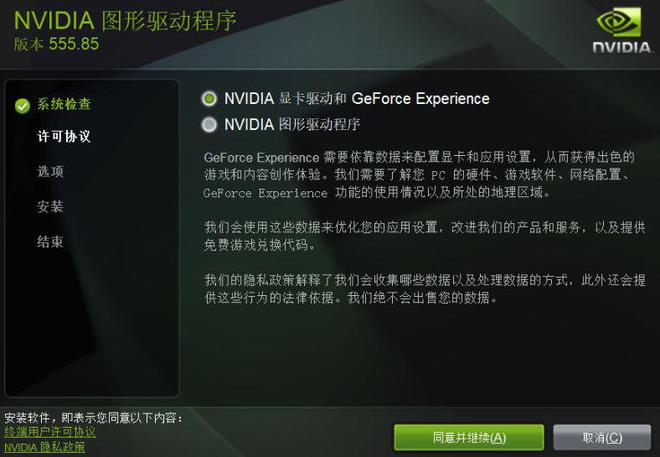Click the GeForce Experience description paragraph
660x457 pixels.
click(419, 175)
